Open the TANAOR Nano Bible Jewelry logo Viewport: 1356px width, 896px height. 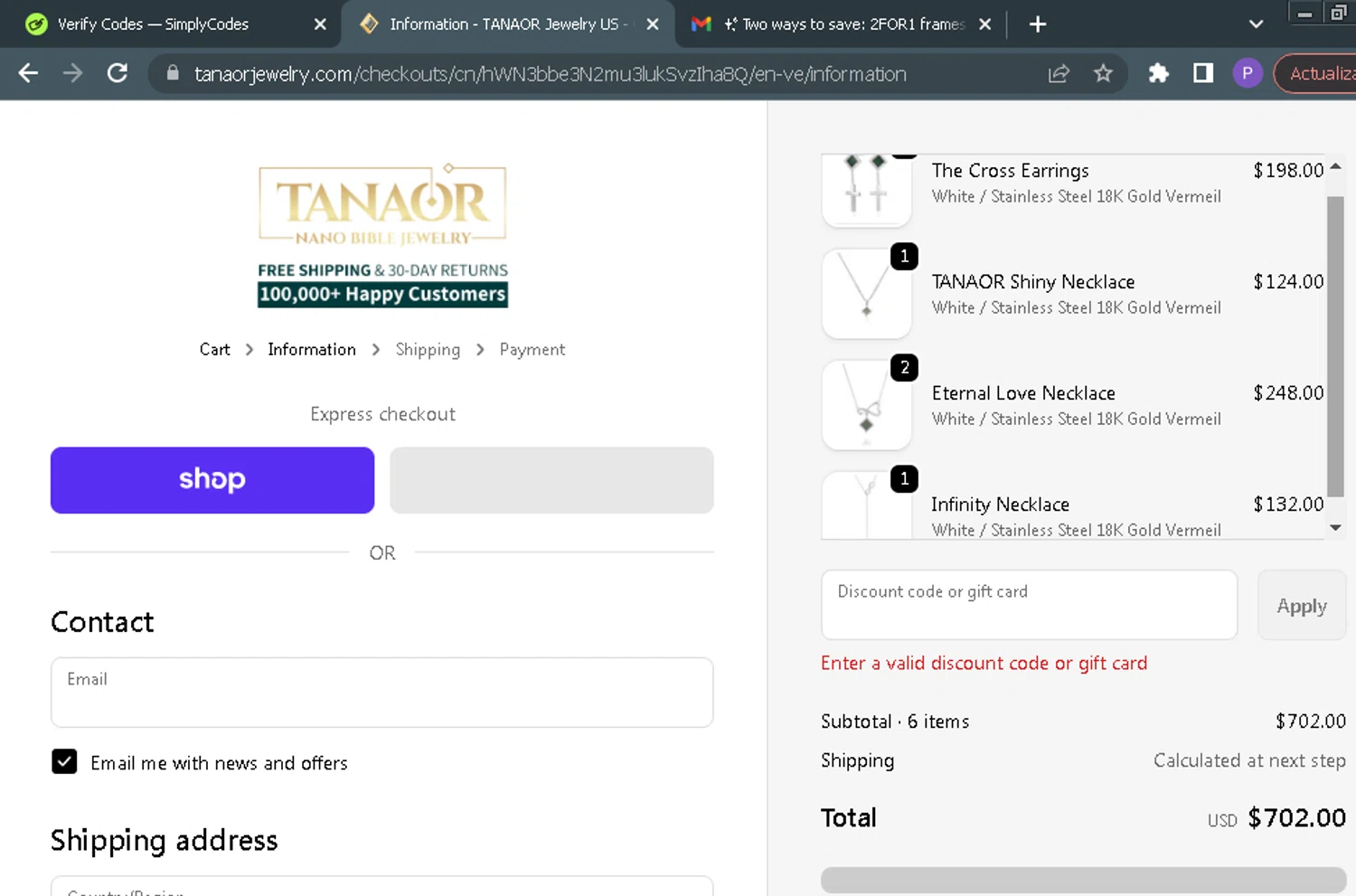click(382, 235)
